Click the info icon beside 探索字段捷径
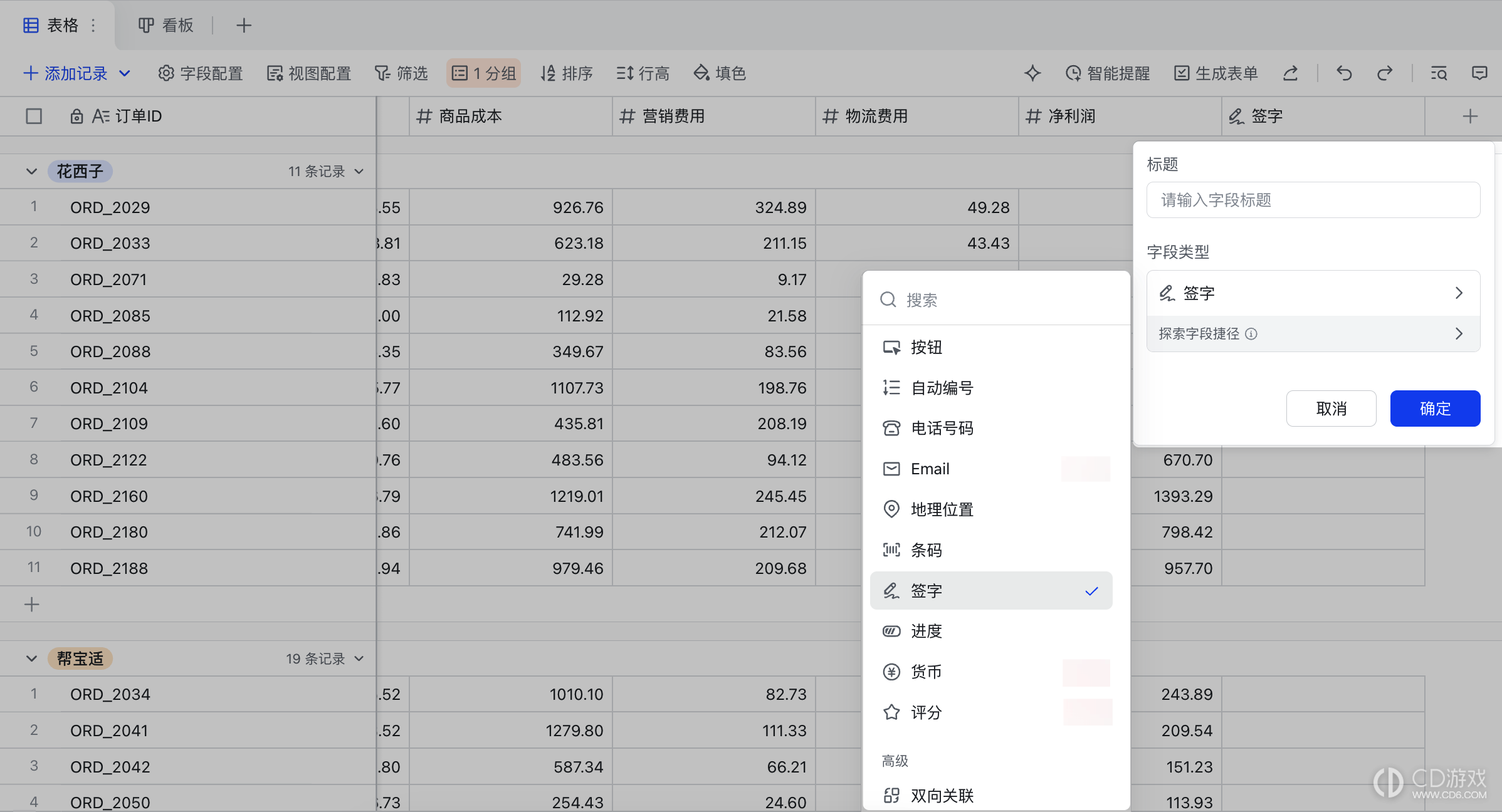Screen dimensions: 1502x812 point(1251,334)
